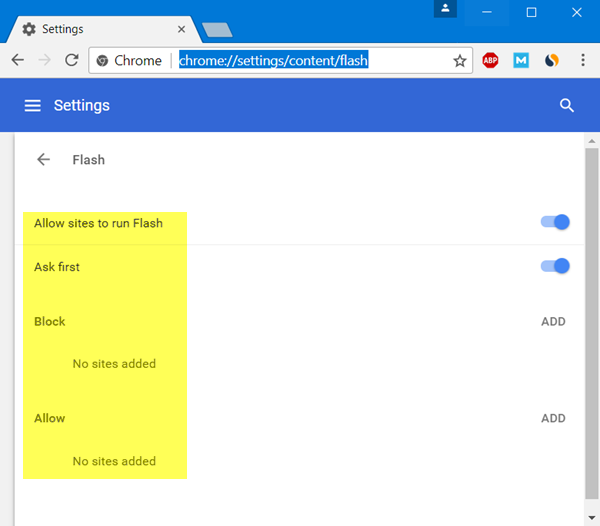Viewport: 600px width, 526px height.
Task: Search settings with the magnifier icon
Action: (567, 105)
